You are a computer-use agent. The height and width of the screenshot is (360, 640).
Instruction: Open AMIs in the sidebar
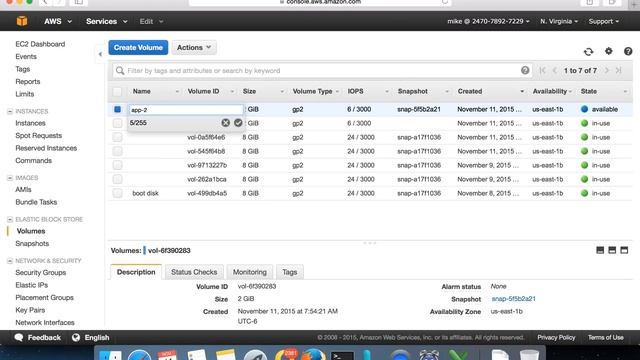(23, 189)
